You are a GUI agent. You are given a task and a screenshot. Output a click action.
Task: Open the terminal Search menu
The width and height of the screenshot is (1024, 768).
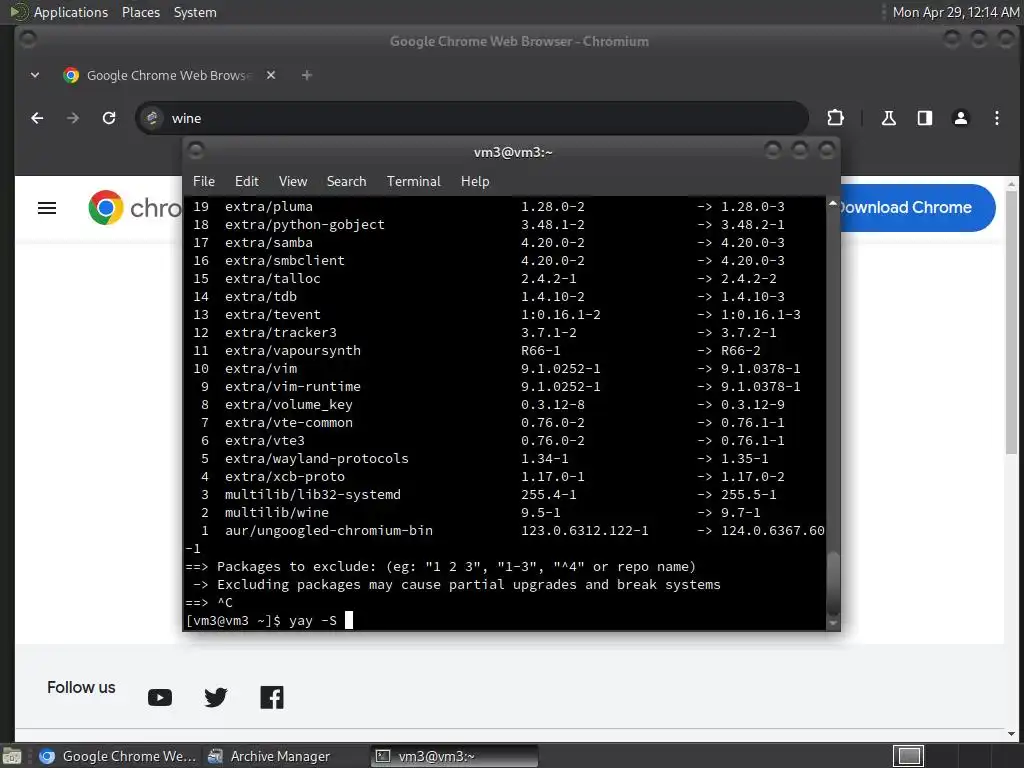pyautogui.click(x=346, y=182)
